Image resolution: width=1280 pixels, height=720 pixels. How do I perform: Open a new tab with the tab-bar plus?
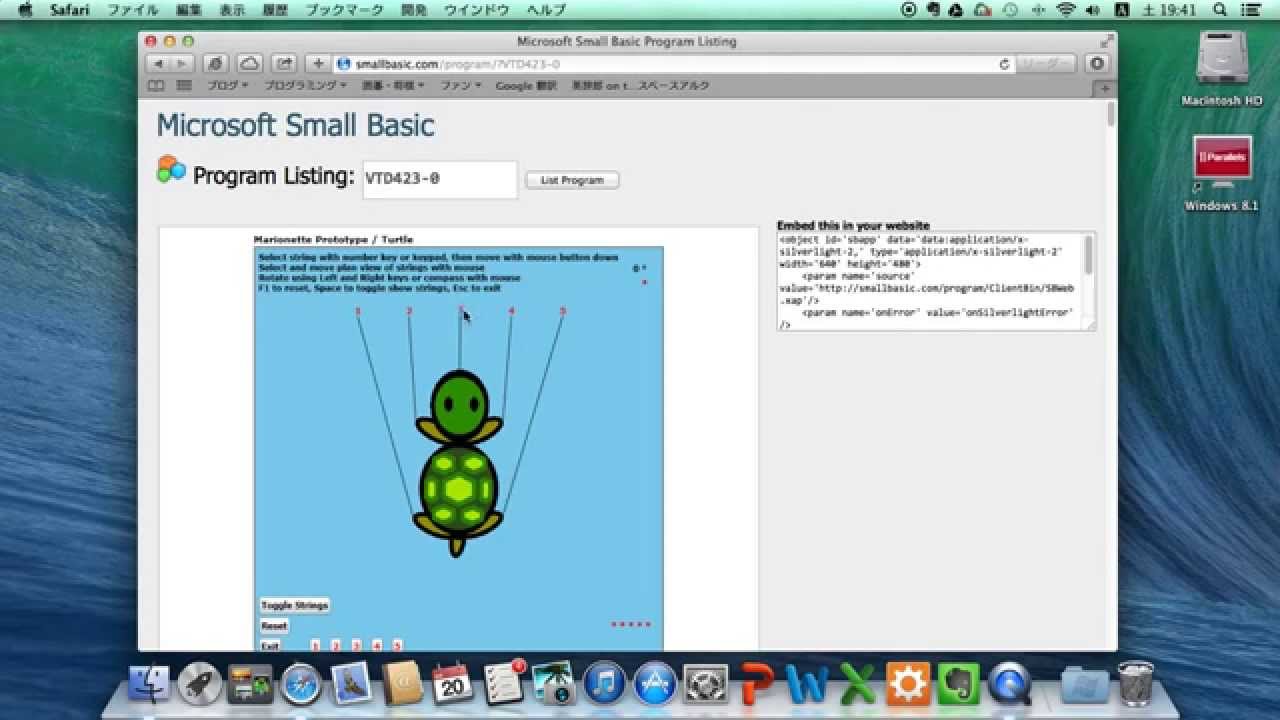[1106, 88]
